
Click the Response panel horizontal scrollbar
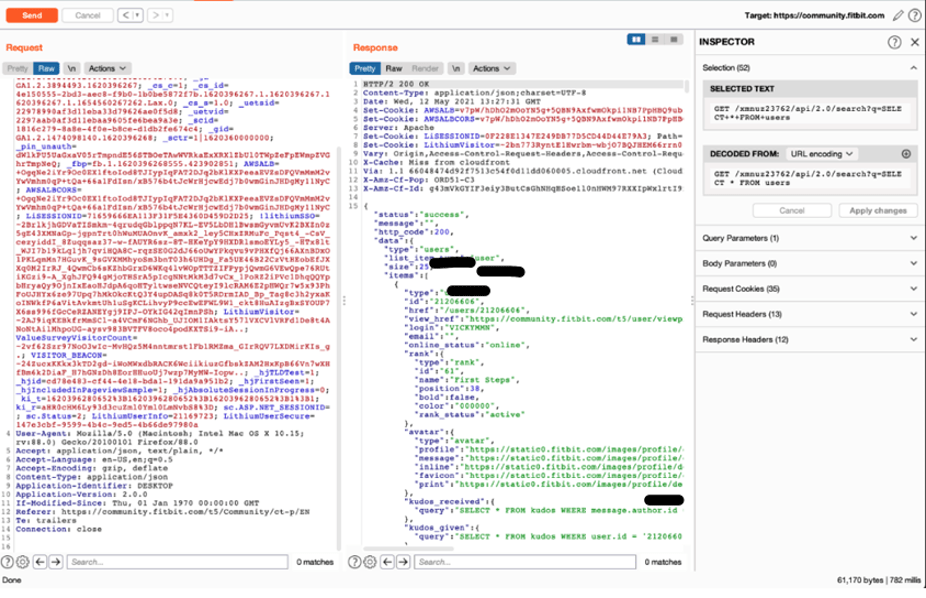click(x=409, y=549)
